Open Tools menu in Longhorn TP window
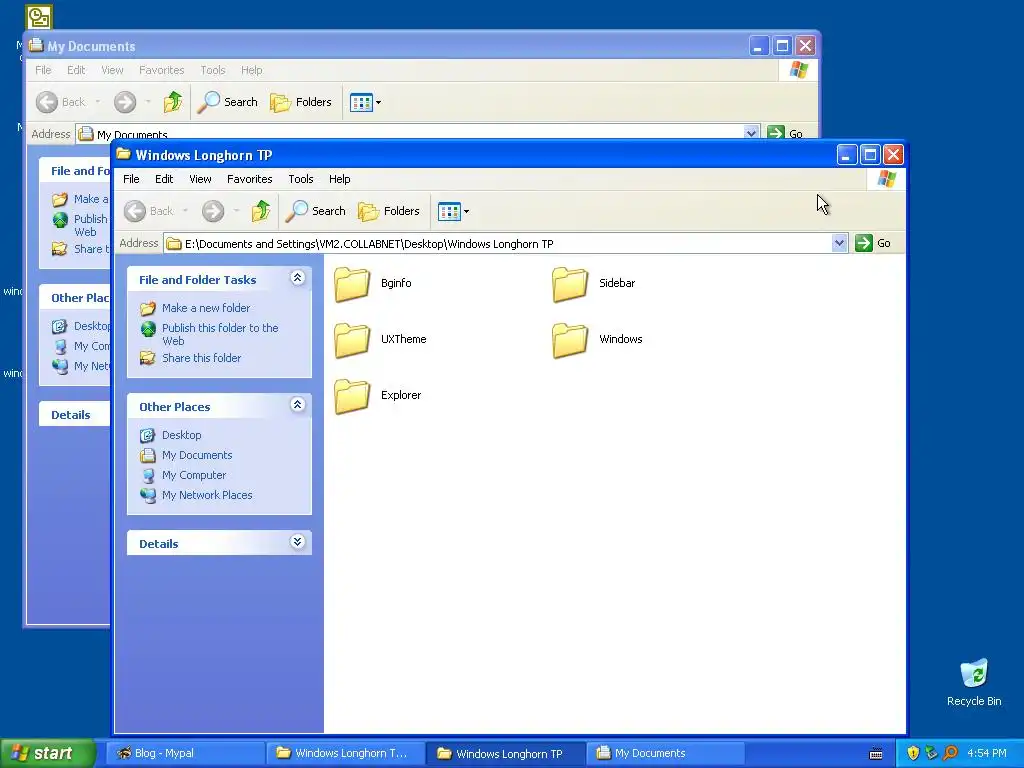 (300, 179)
